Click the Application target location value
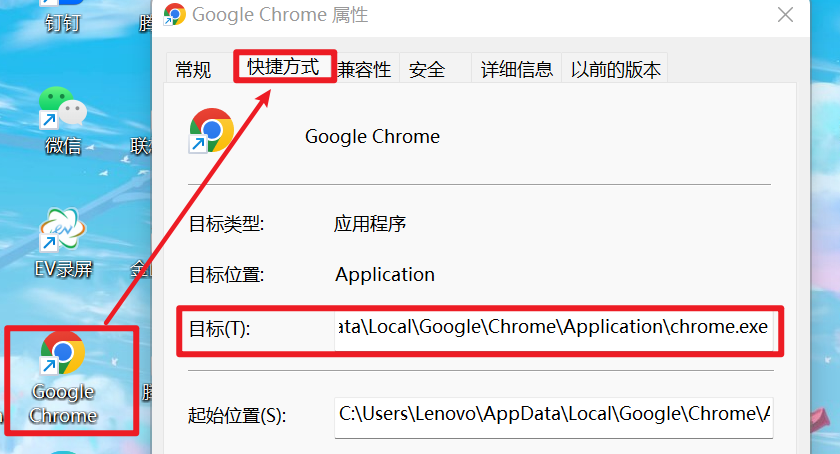 tap(385, 274)
